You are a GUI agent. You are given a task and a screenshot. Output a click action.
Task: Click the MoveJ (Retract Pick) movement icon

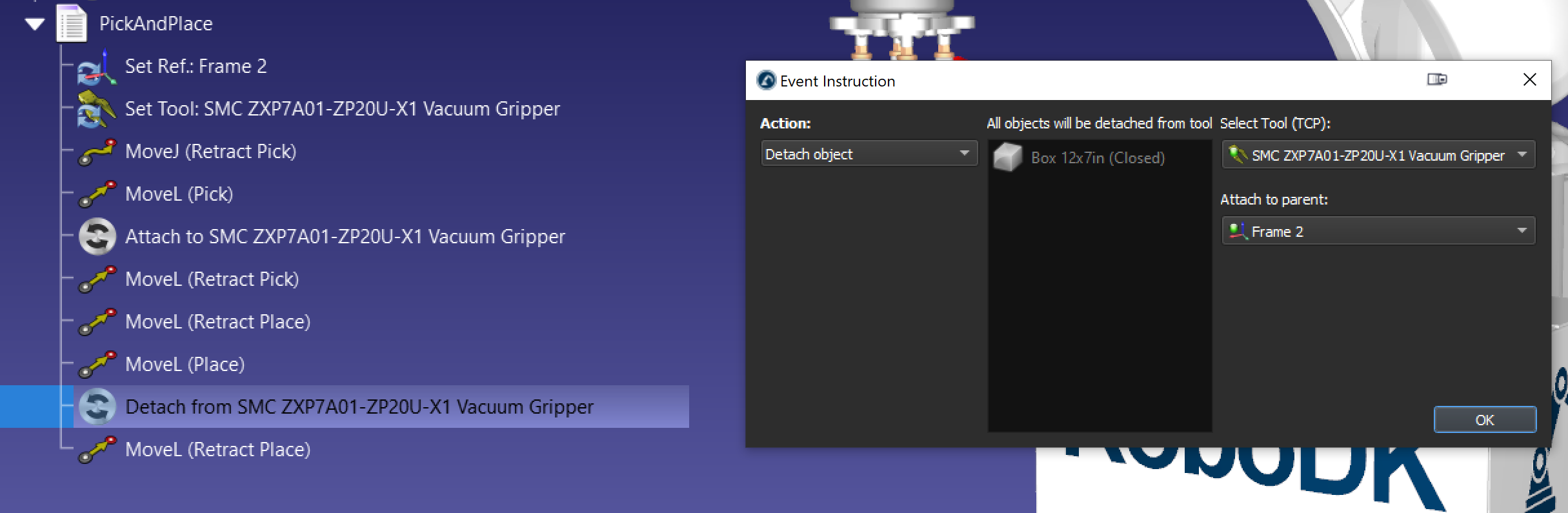pos(97,152)
